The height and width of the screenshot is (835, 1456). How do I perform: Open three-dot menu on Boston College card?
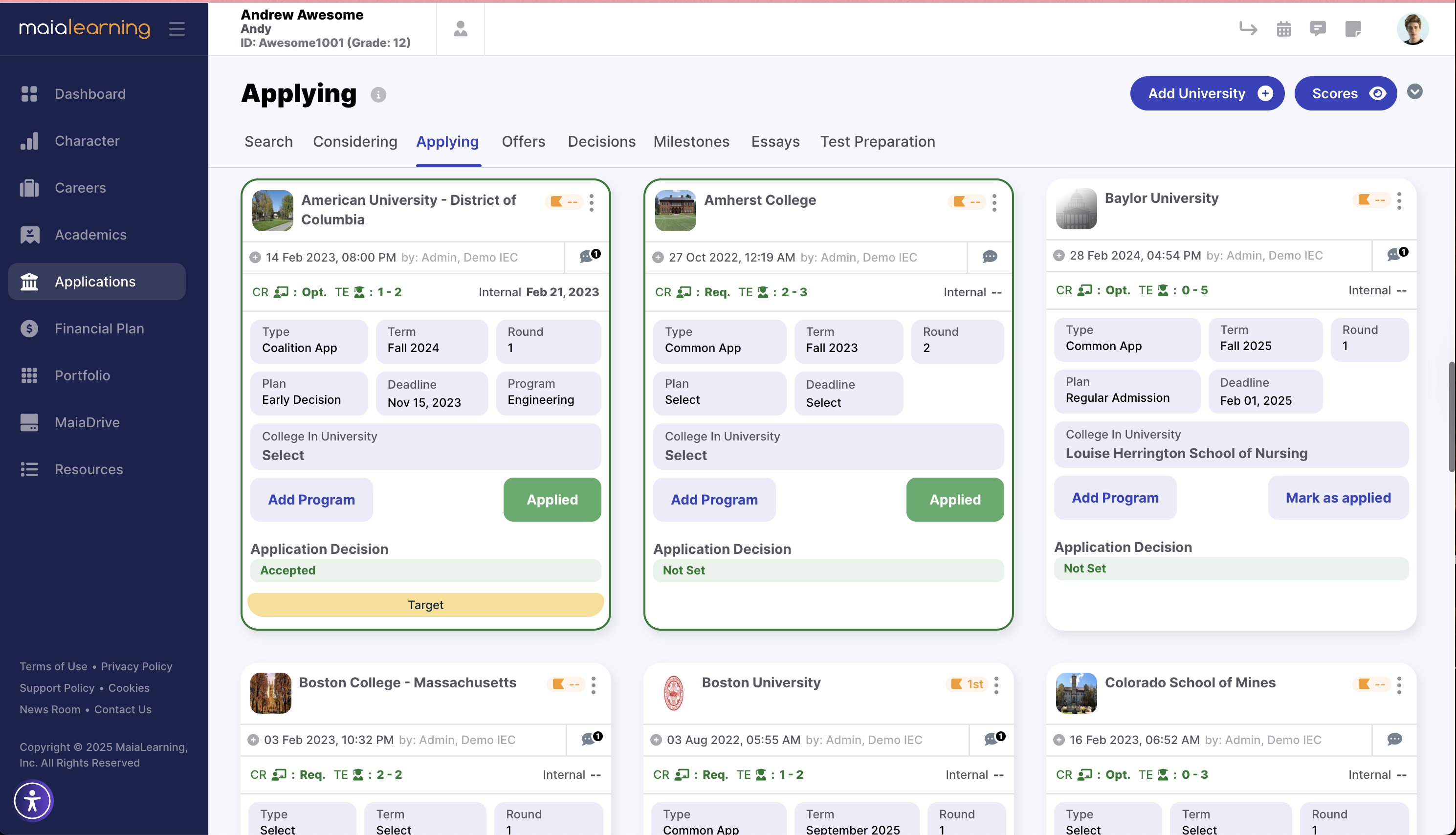coord(594,685)
